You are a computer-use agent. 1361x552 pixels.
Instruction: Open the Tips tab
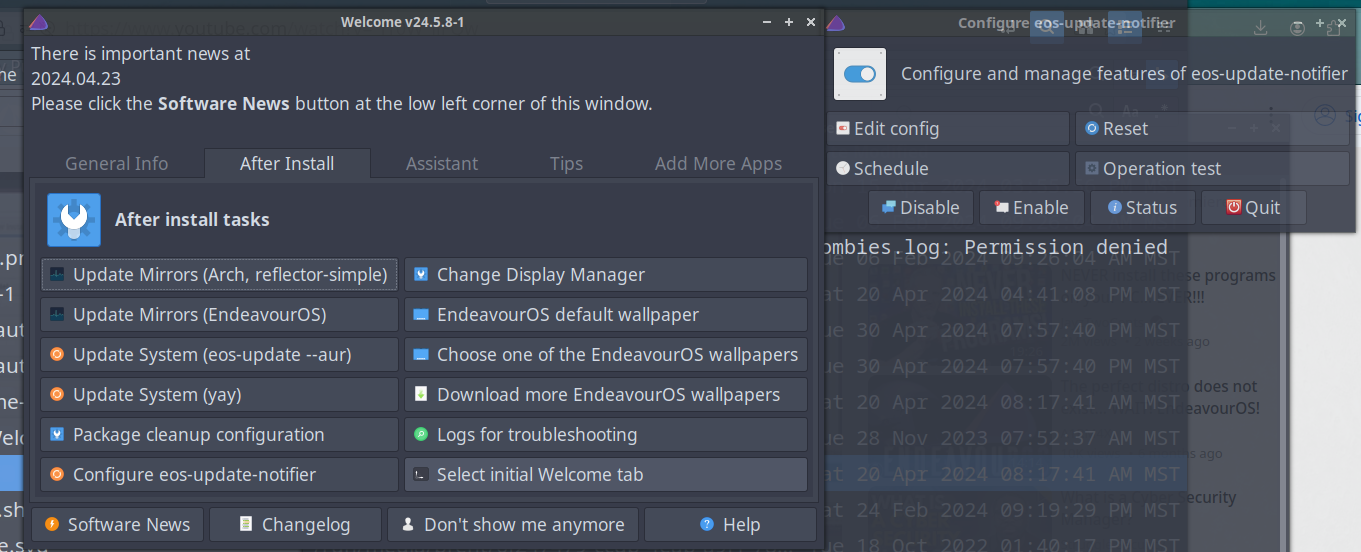pyautogui.click(x=566, y=163)
